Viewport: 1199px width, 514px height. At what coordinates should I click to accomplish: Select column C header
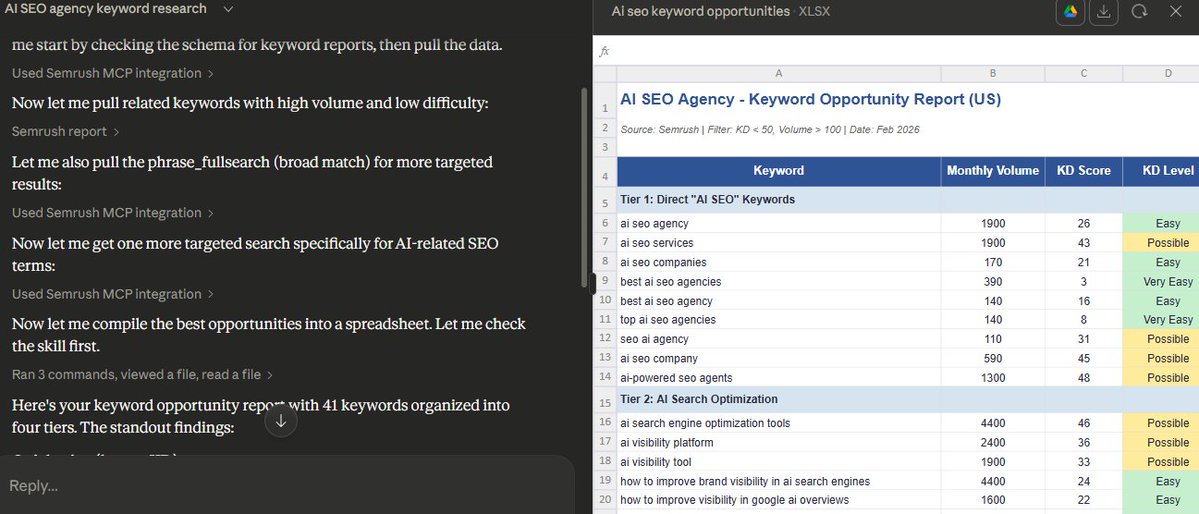click(1084, 73)
